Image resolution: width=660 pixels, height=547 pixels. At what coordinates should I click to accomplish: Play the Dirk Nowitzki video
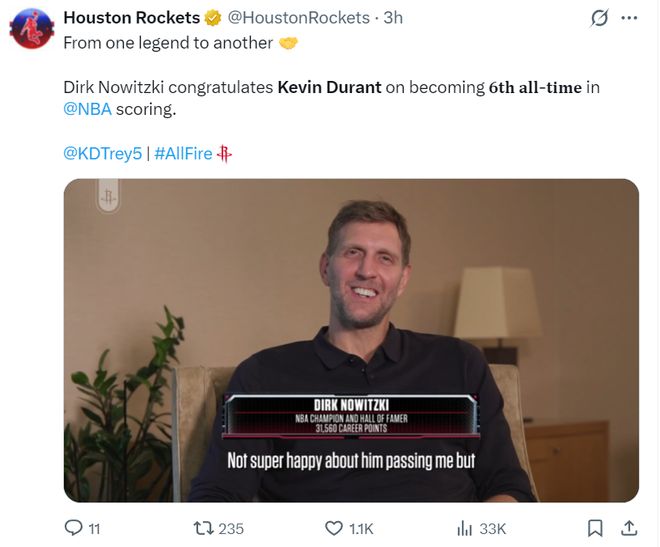point(351,340)
